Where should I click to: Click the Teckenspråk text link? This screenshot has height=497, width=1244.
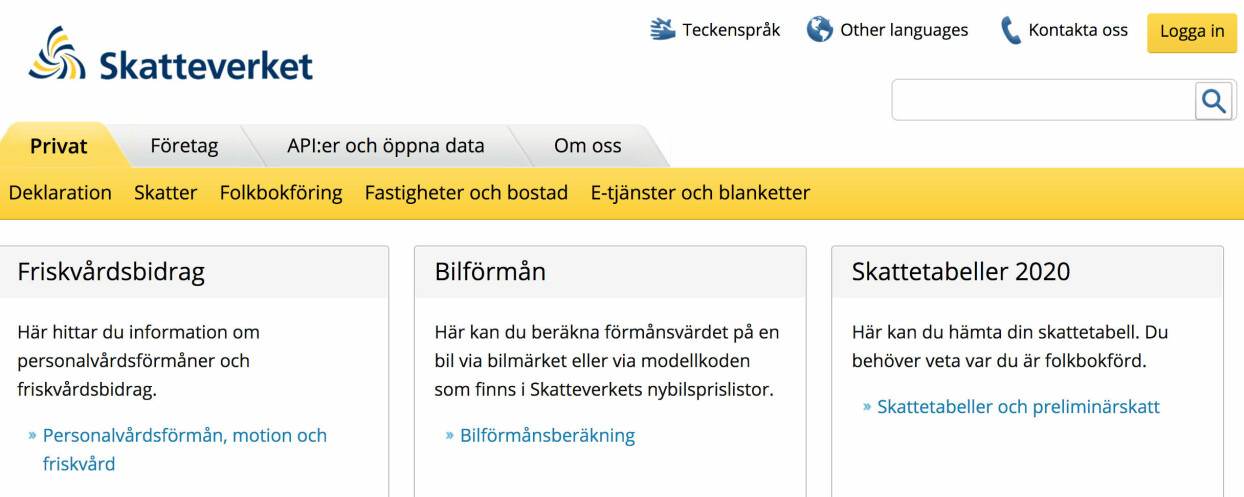pyautogui.click(x=731, y=30)
